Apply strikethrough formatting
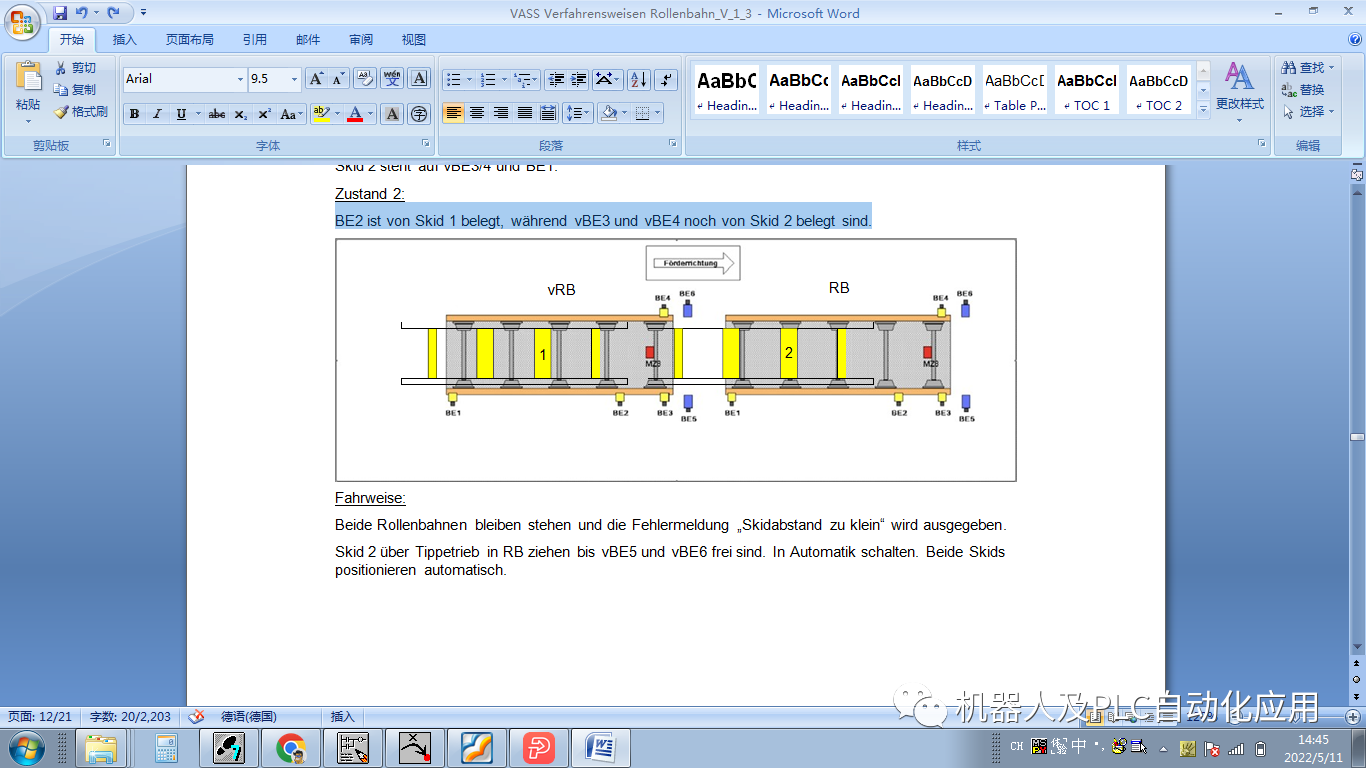1366x768 pixels. (217, 113)
